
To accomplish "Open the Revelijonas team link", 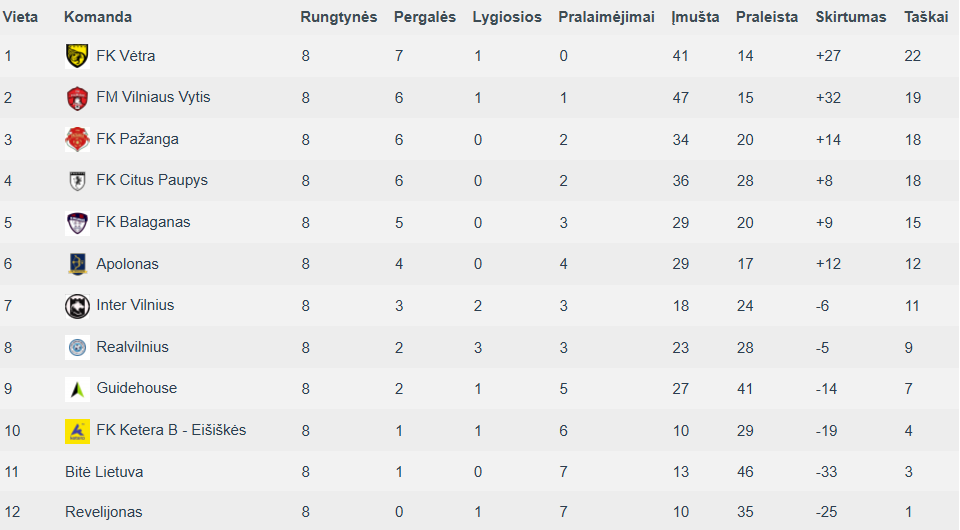I will click(x=103, y=512).
